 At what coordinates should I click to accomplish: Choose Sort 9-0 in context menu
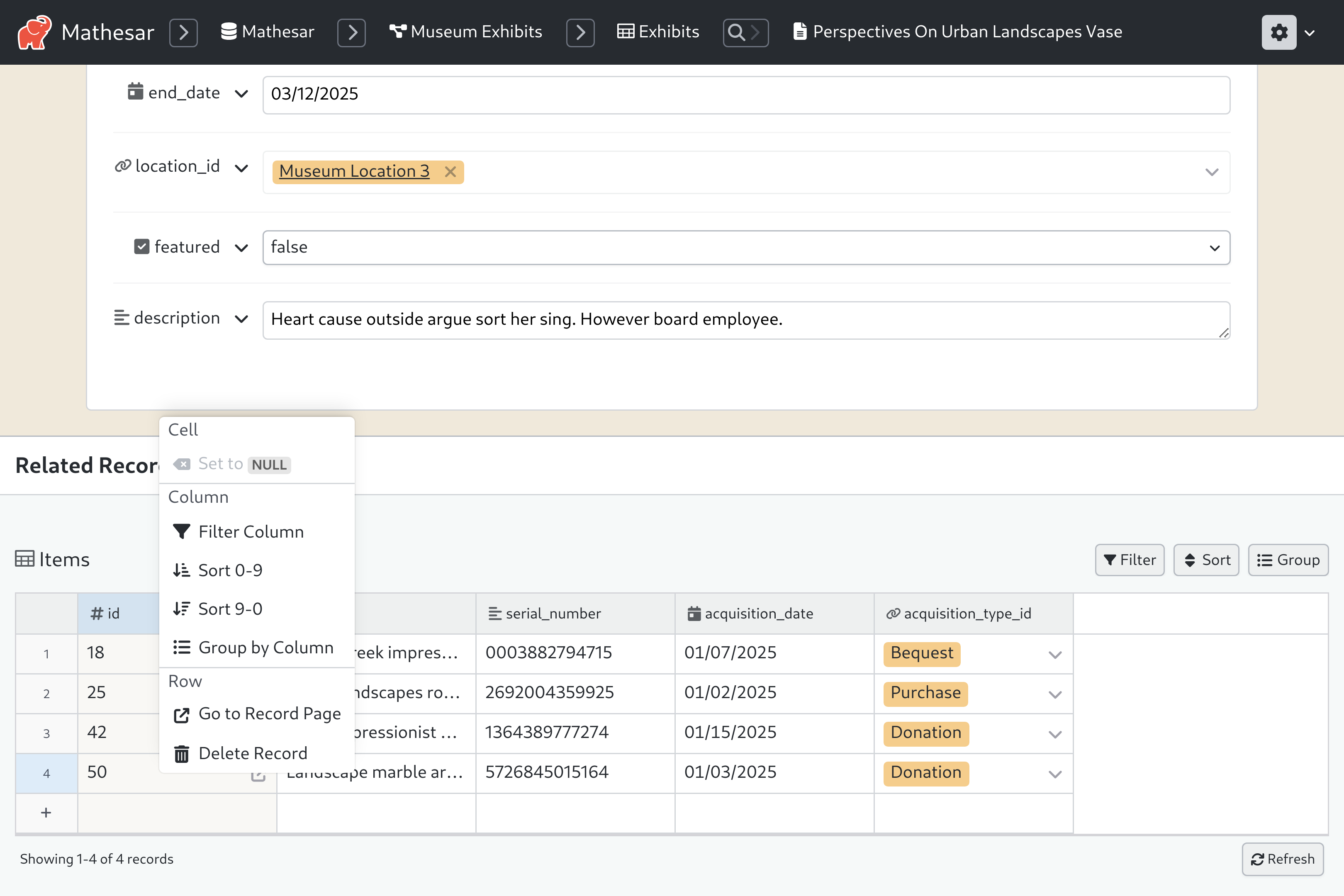[257, 609]
